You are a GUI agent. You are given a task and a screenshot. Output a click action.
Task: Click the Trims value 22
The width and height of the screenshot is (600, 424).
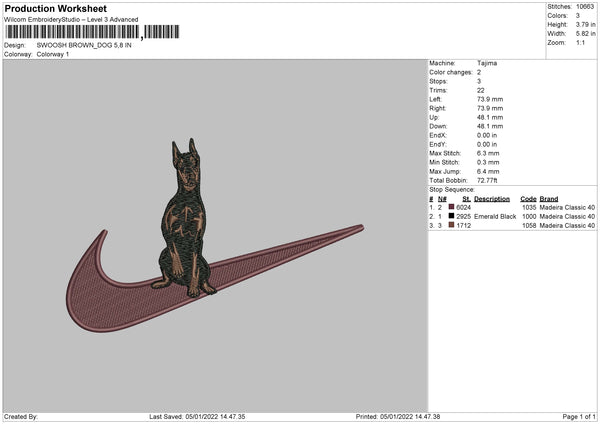click(x=481, y=90)
